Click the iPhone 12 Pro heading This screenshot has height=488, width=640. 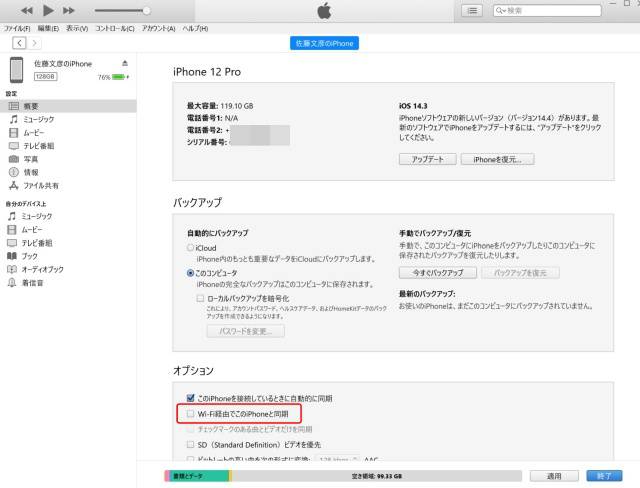click(207, 72)
